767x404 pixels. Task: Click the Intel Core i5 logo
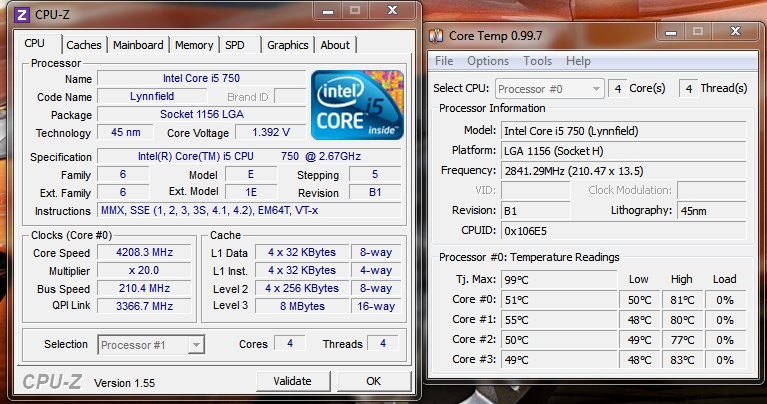pos(358,105)
